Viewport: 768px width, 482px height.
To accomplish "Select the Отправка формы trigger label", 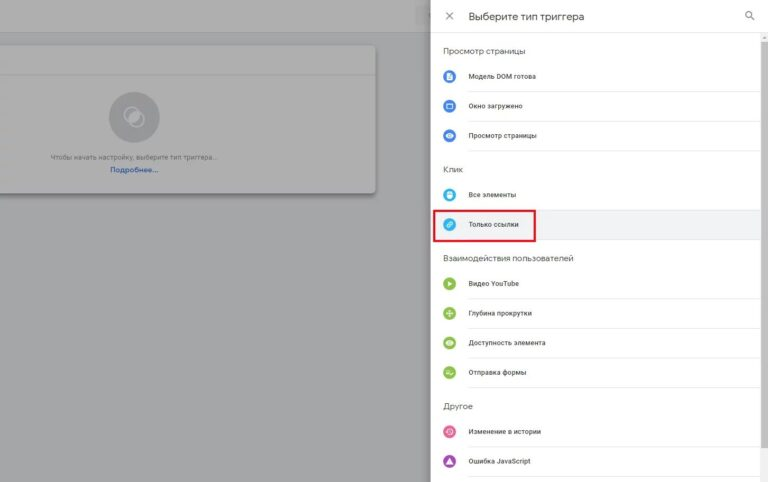I will [x=497, y=372].
